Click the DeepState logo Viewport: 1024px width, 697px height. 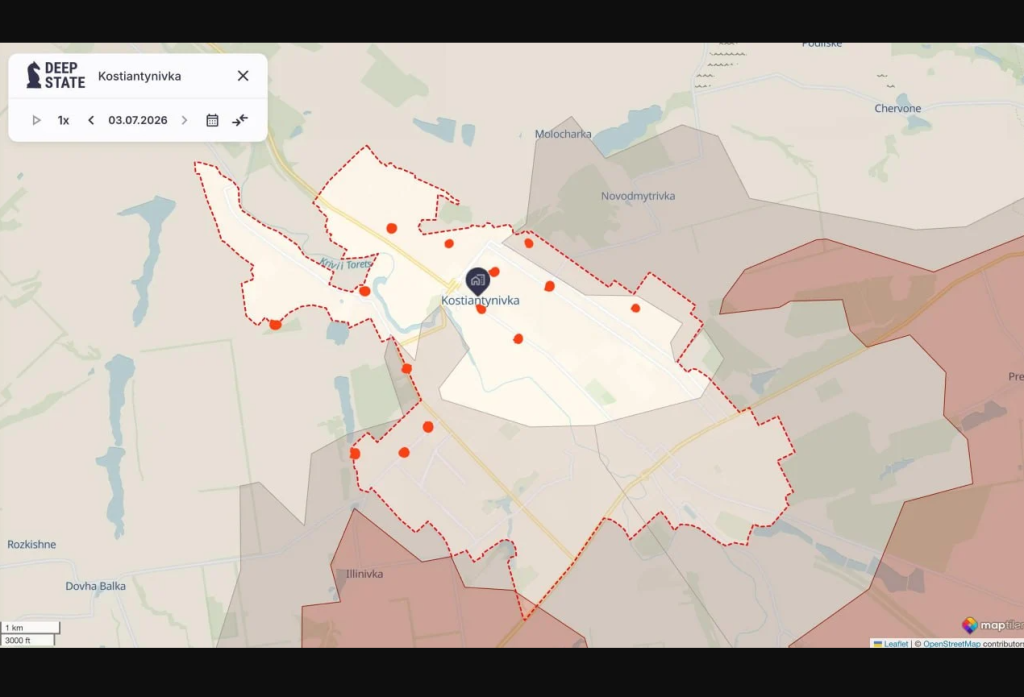click(56, 75)
